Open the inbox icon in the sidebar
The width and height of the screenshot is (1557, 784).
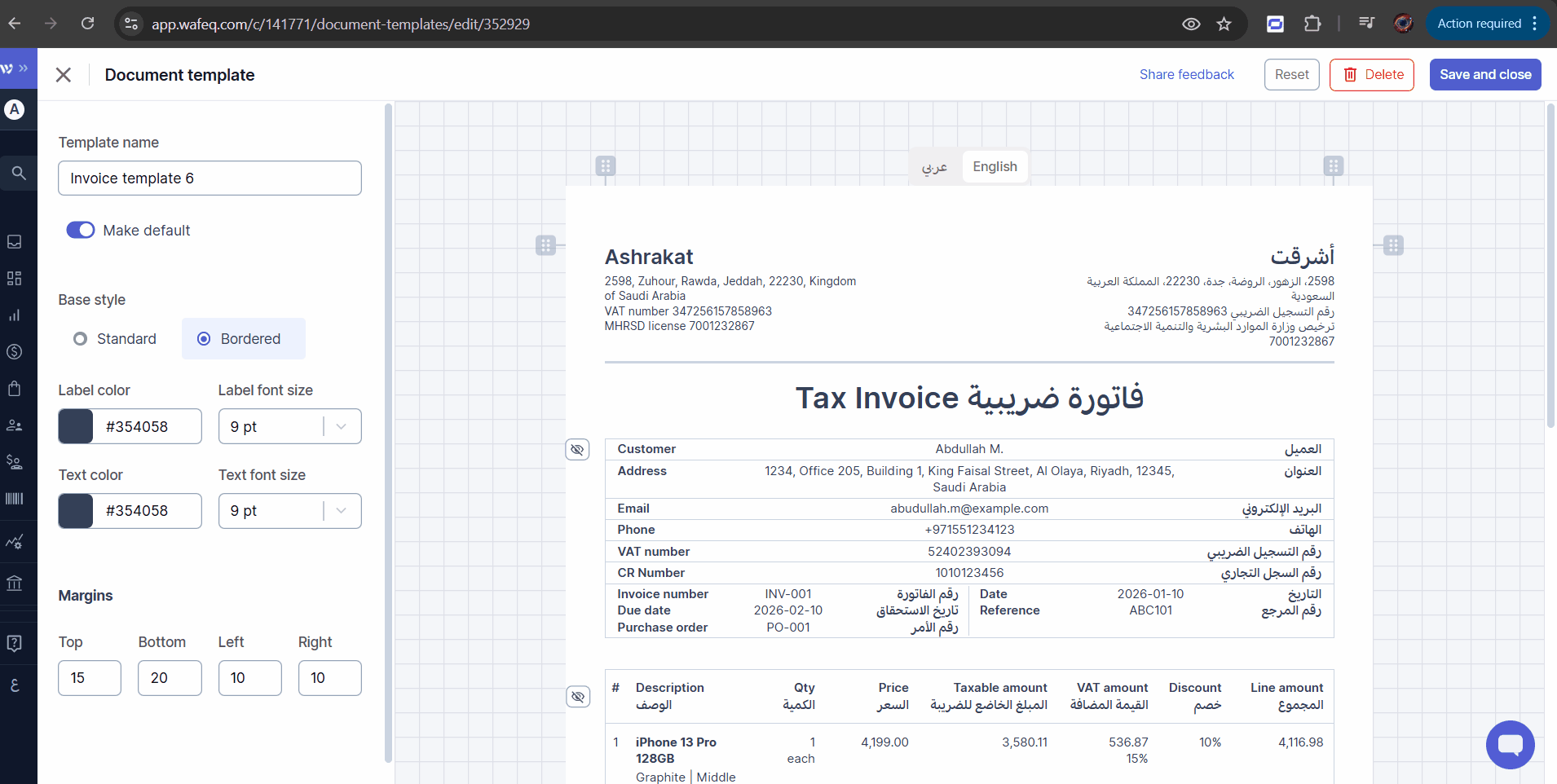coord(14,242)
